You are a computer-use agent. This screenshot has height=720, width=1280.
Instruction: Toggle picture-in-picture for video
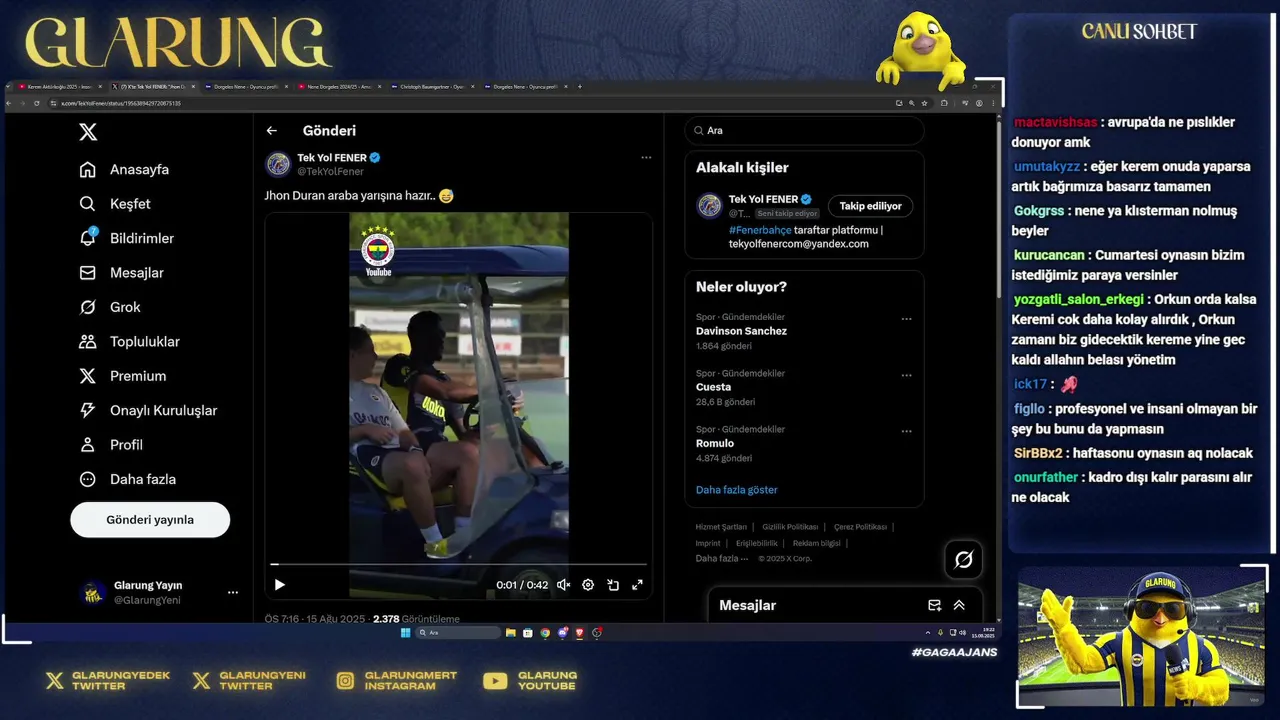point(613,585)
